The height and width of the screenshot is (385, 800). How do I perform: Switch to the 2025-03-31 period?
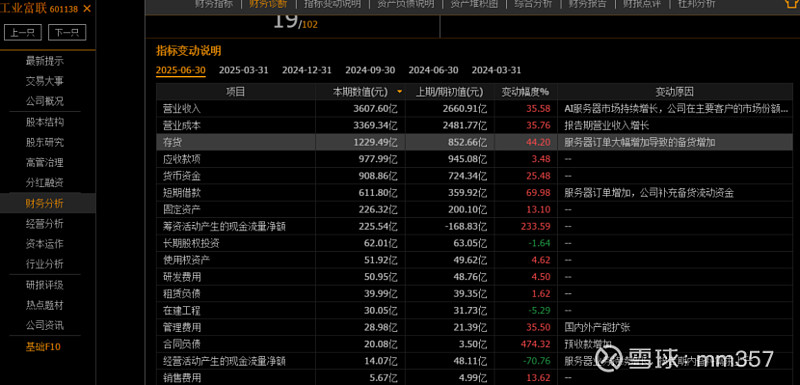tap(243, 70)
